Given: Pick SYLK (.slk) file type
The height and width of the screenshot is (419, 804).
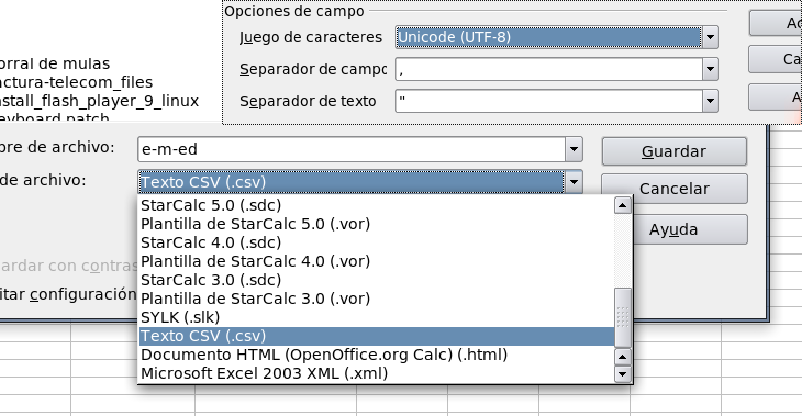Looking at the screenshot, I should pos(182,317).
